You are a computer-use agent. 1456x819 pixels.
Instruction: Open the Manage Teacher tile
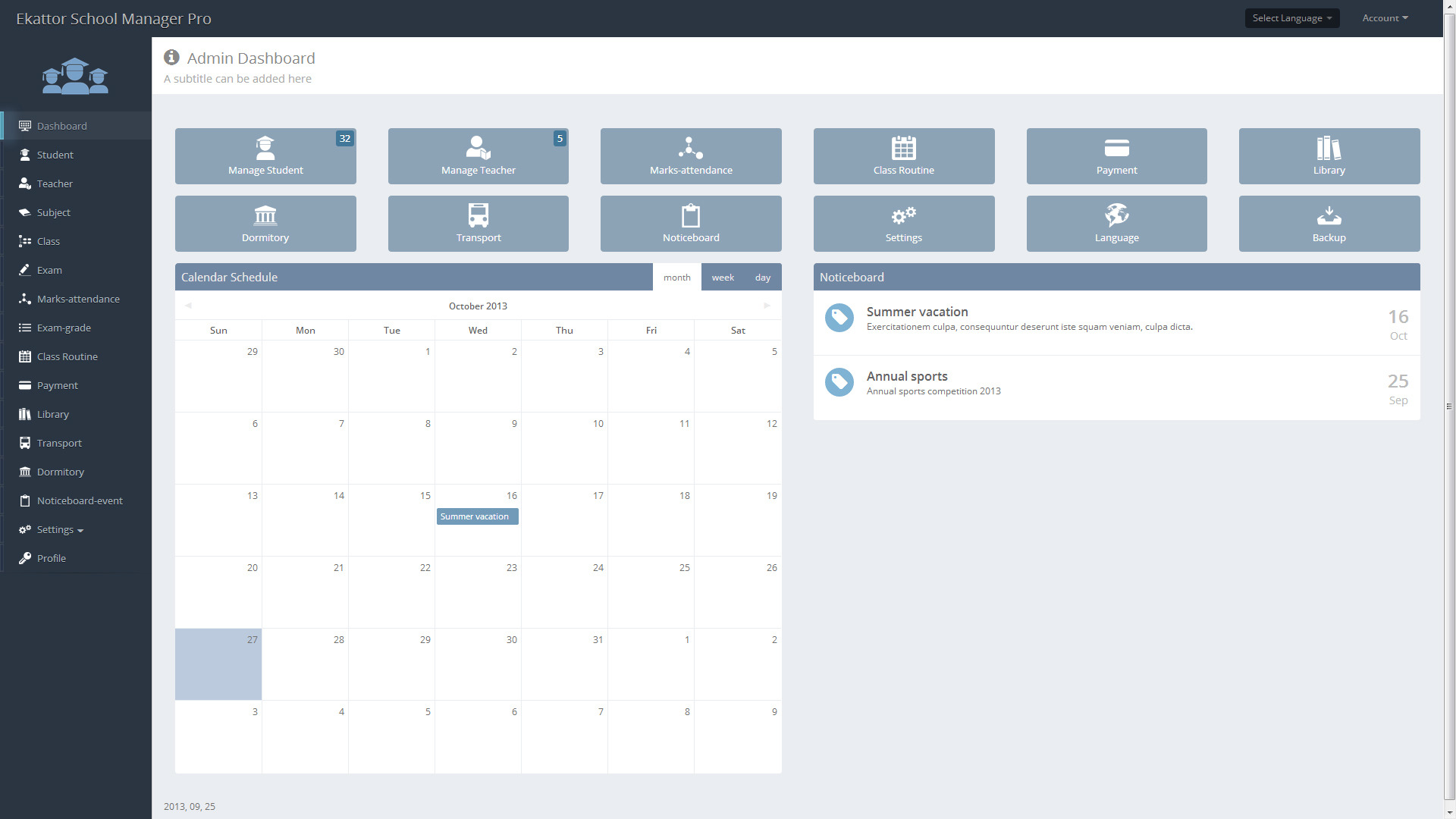[478, 156]
